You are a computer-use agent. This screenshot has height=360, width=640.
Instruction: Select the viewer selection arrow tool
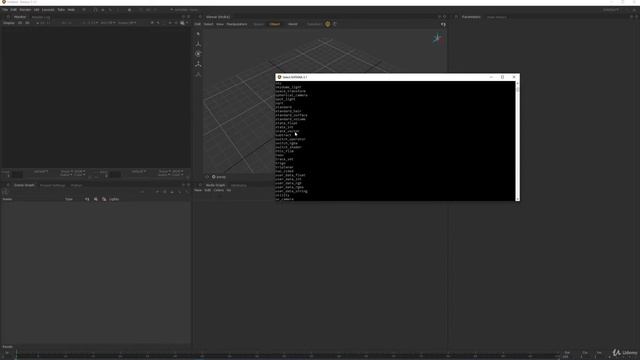(198, 34)
